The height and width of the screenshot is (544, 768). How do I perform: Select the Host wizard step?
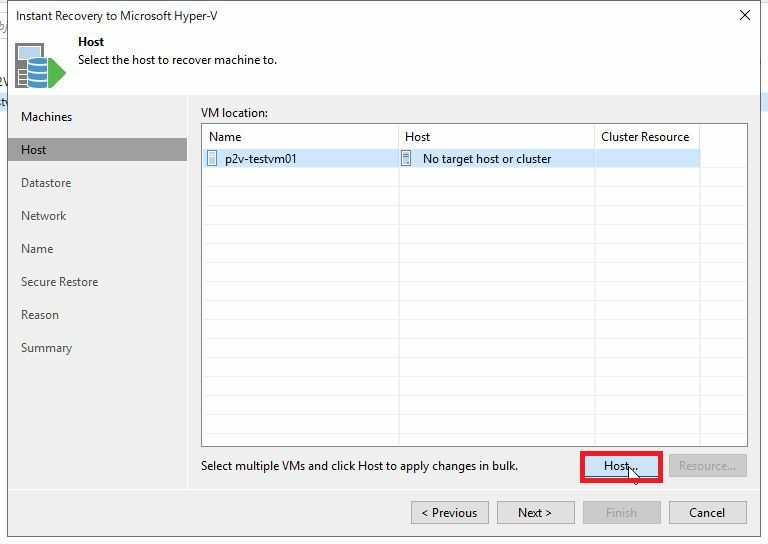(x=34, y=150)
